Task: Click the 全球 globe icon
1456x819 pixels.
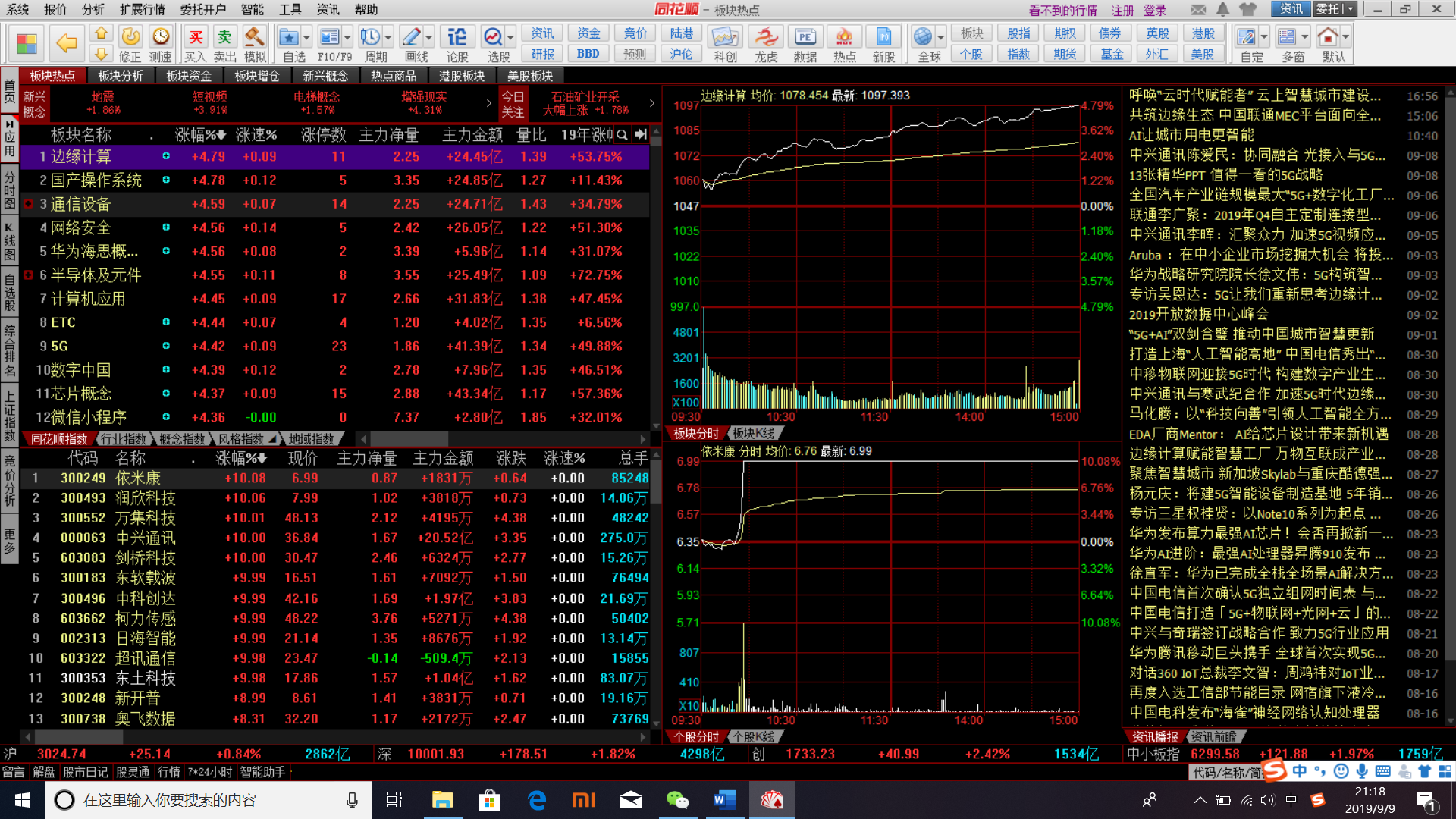Action: (x=923, y=37)
